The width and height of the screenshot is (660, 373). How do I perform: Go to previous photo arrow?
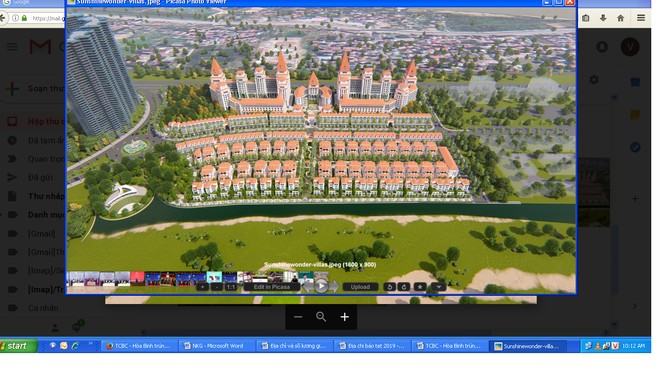[308, 287]
